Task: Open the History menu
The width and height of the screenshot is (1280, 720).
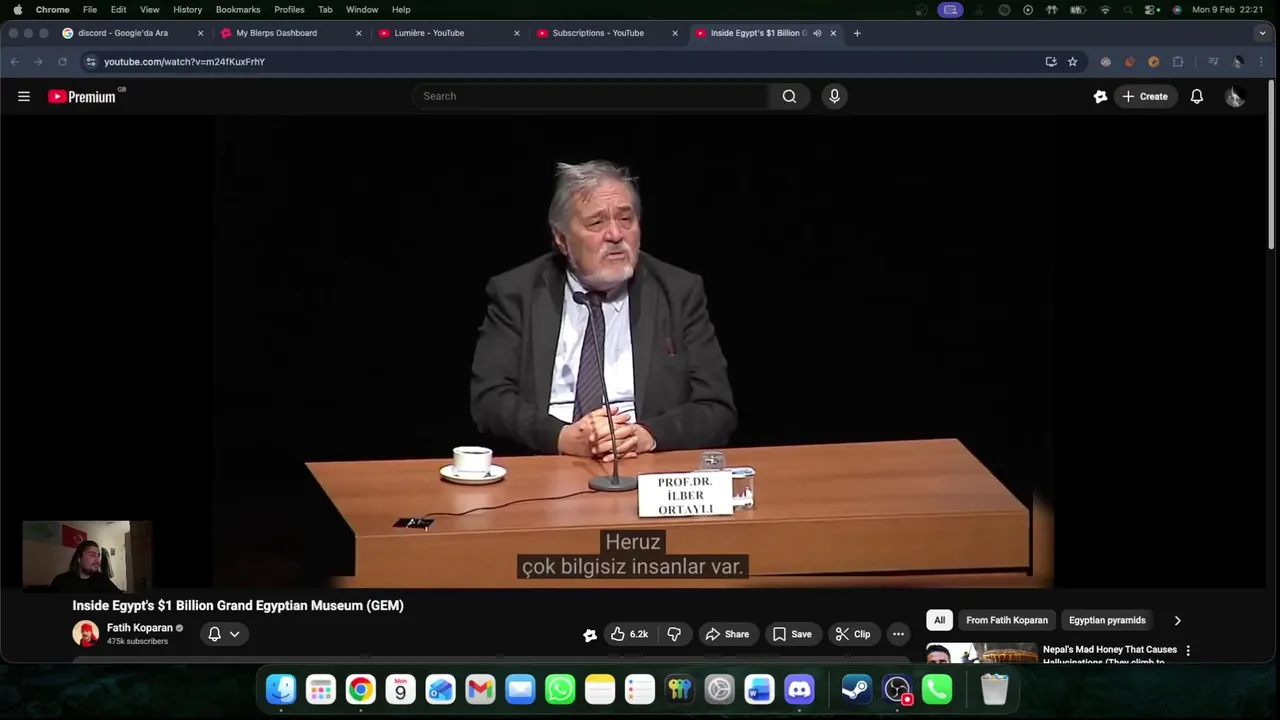Action: [187, 9]
